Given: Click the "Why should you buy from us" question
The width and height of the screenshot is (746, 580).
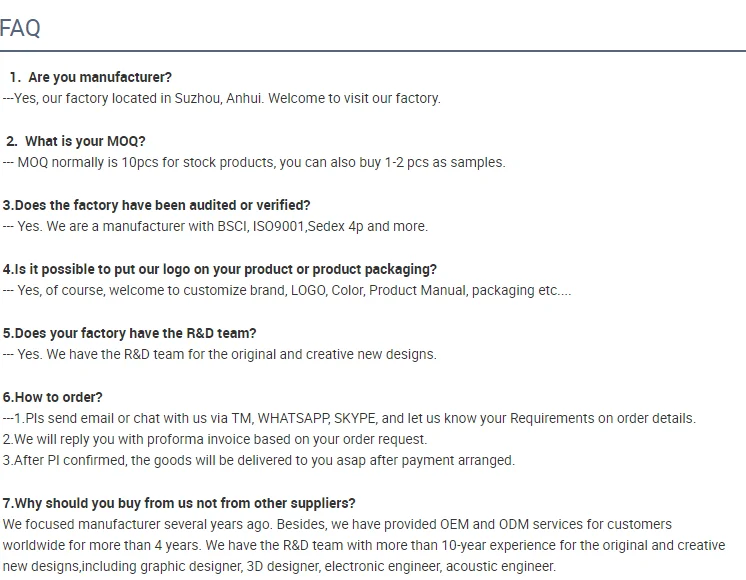Looking at the screenshot, I should coord(179,503).
